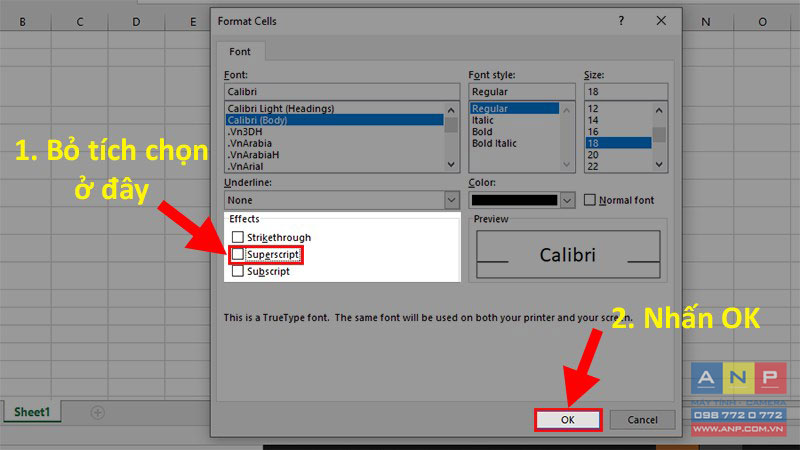Choose .VnArial font

click(x=334, y=166)
